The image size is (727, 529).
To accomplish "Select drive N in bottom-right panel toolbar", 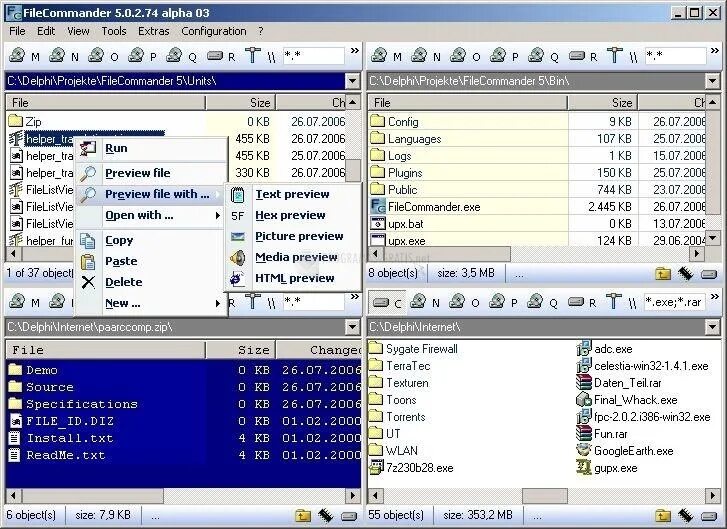I will point(425,303).
